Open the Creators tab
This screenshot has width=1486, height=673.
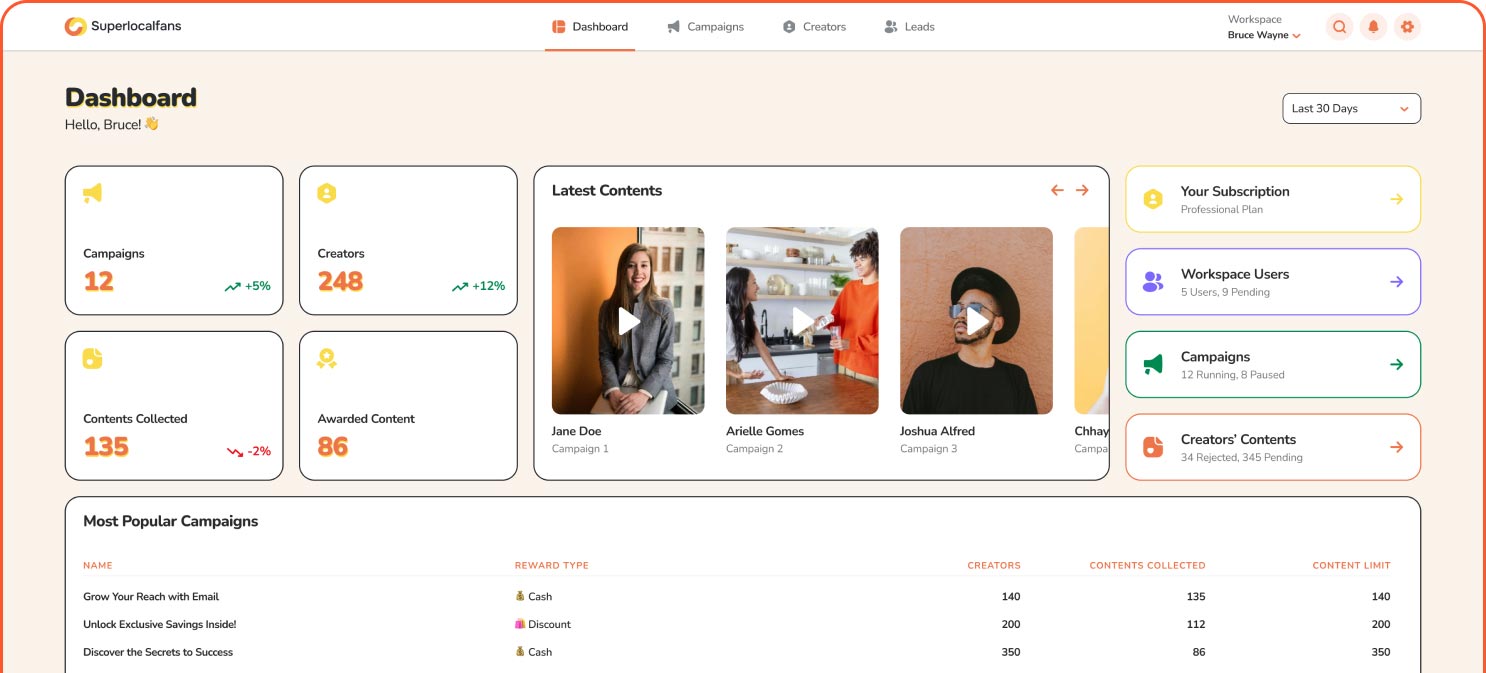(x=814, y=27)
